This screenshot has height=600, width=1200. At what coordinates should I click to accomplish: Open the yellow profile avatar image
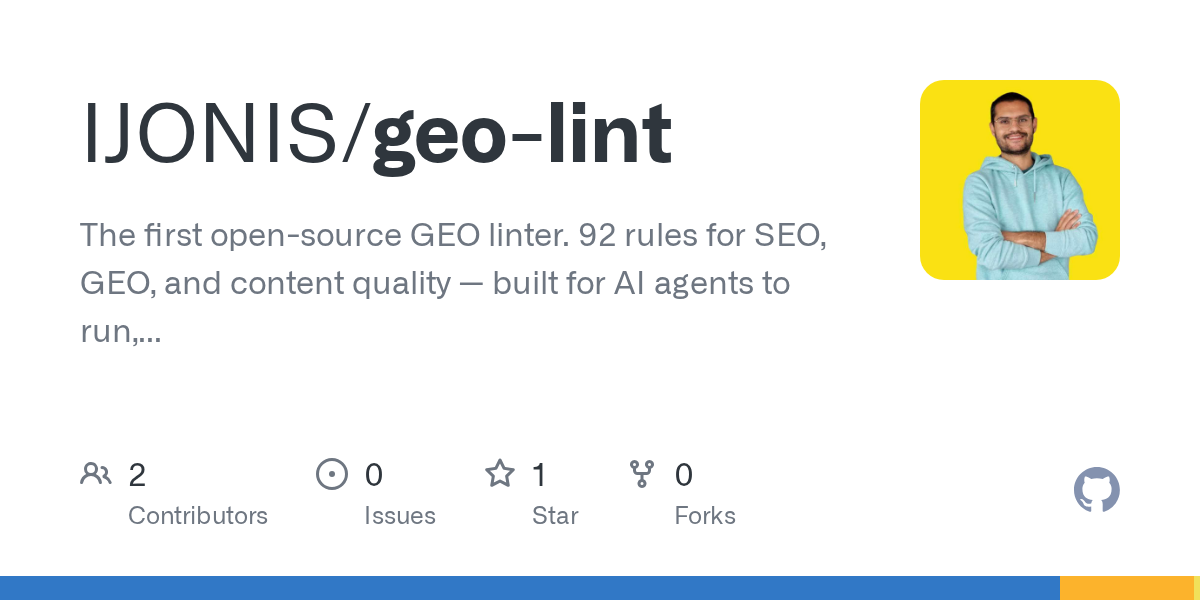1019,180
